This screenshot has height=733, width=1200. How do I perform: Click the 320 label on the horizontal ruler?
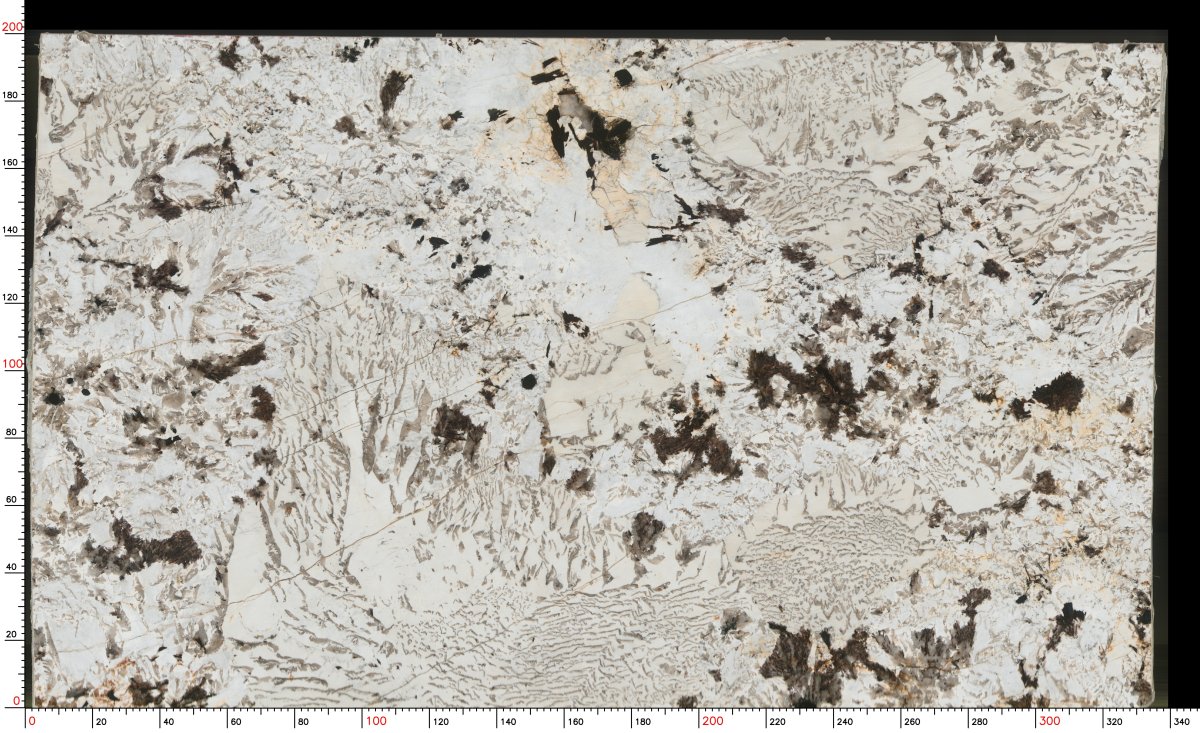(x=1113, y=721)
